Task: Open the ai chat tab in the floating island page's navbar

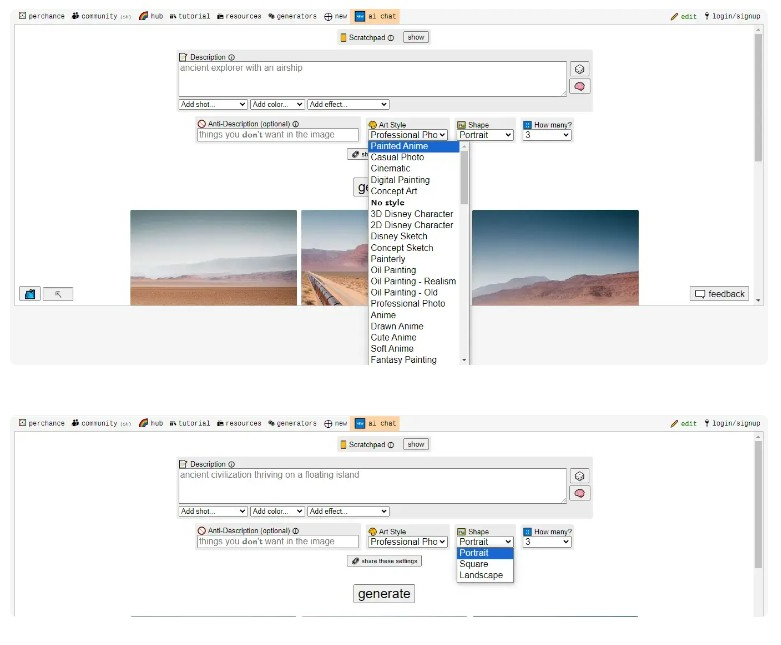Action: 375,423
